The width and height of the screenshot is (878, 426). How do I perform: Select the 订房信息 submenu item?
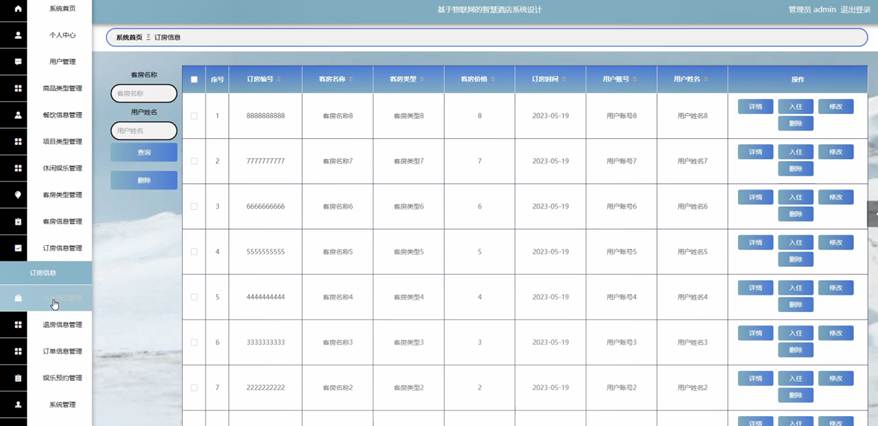click(x=46, y=273)
